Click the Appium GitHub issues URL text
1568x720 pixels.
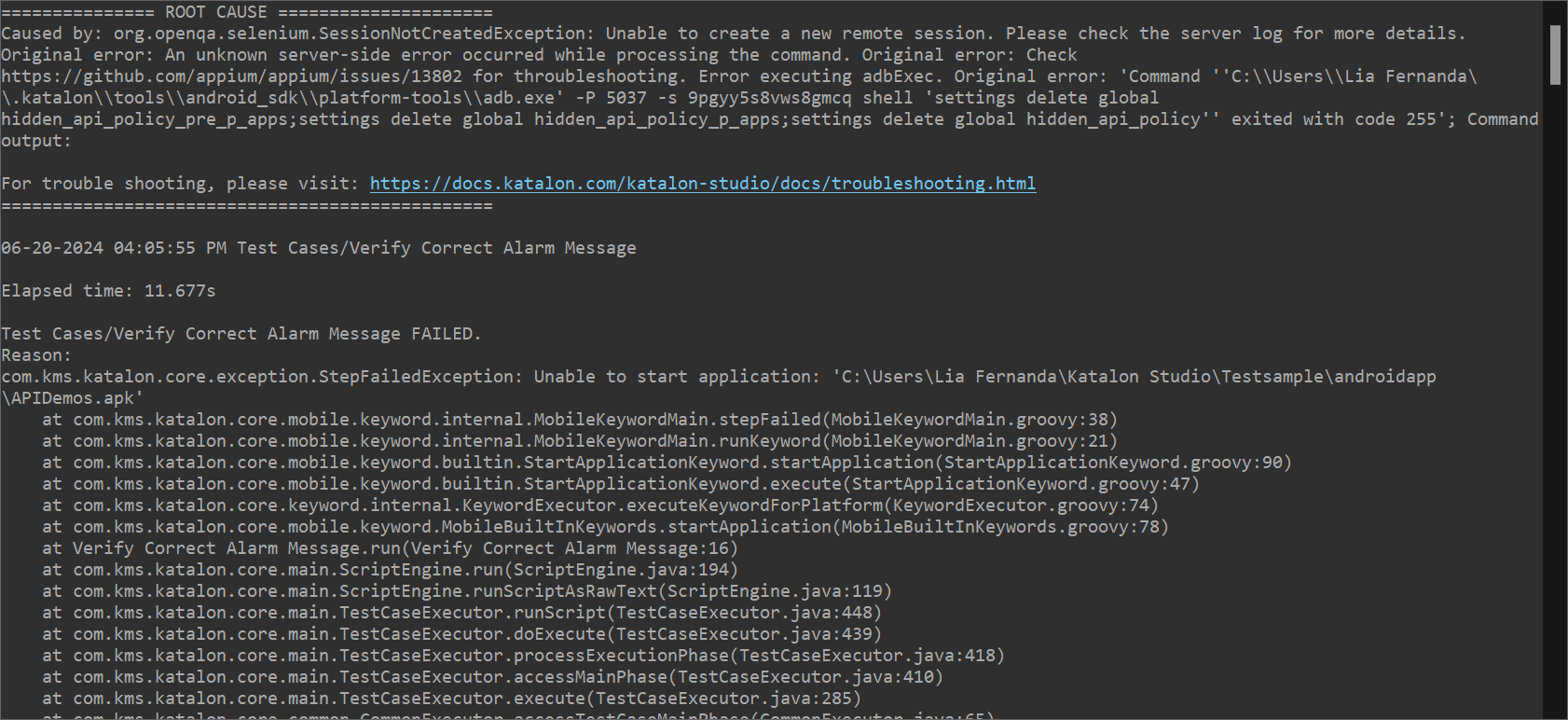231,76
